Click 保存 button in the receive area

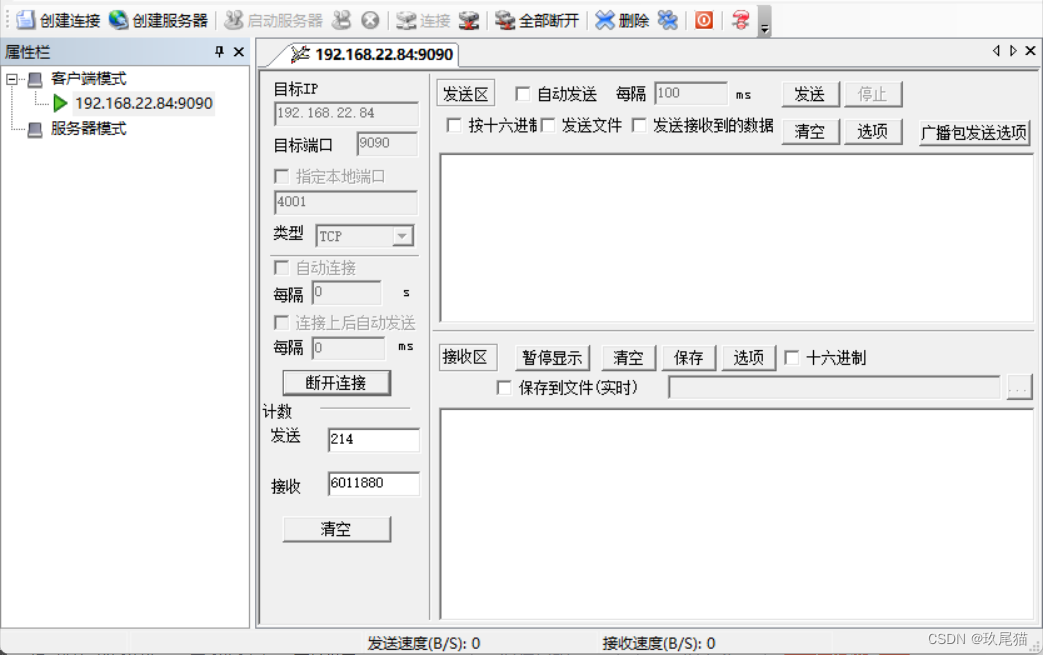(x=688, y=358)
